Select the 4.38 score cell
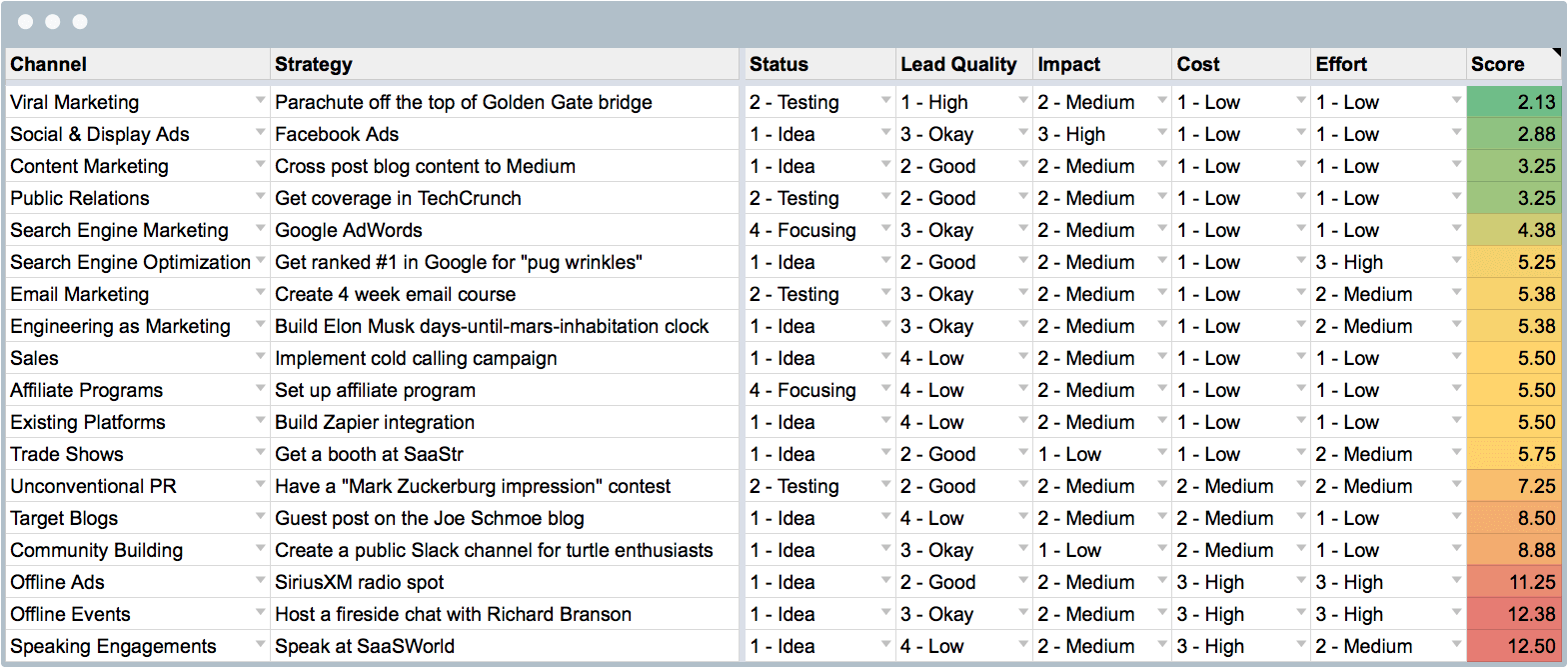1568x667 pixels. (1514, 230)
